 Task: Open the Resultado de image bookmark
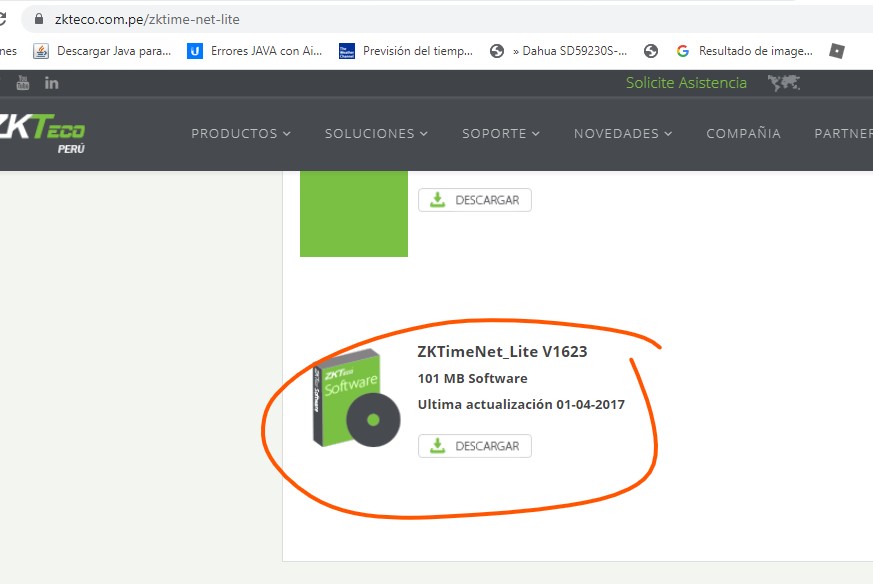[744, 51]
